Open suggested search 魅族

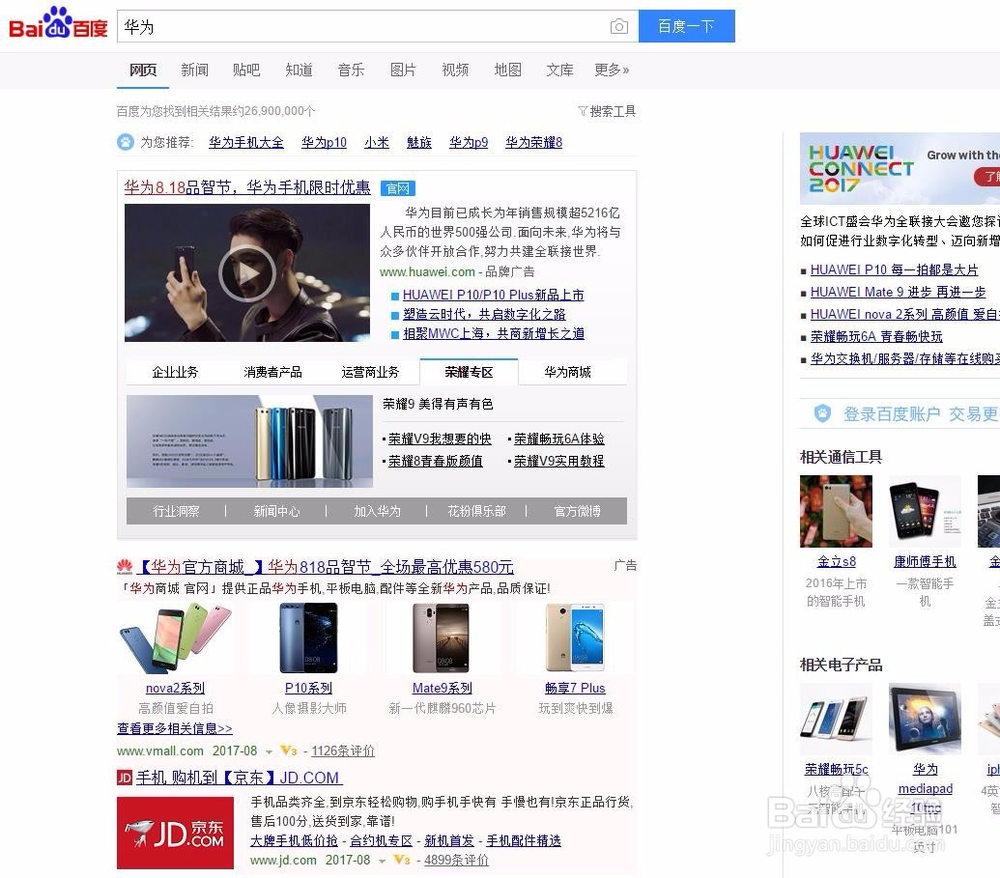coord(419,142)
